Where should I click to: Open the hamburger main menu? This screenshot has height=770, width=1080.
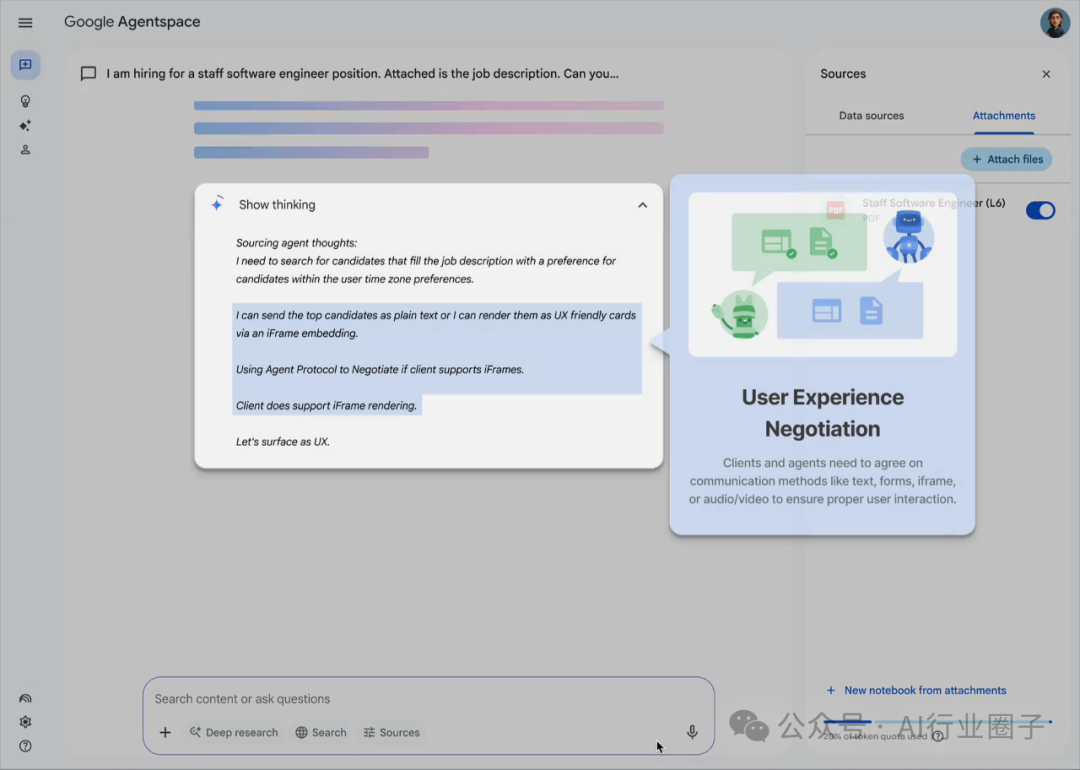point(25,23)
